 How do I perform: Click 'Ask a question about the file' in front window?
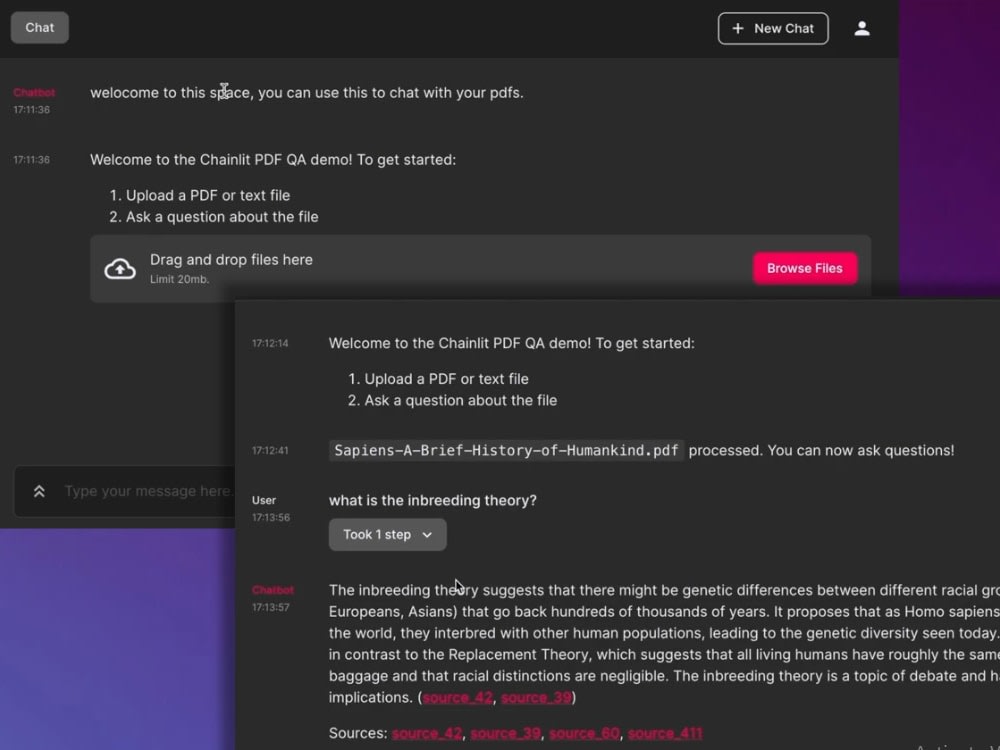pos(460,401)
